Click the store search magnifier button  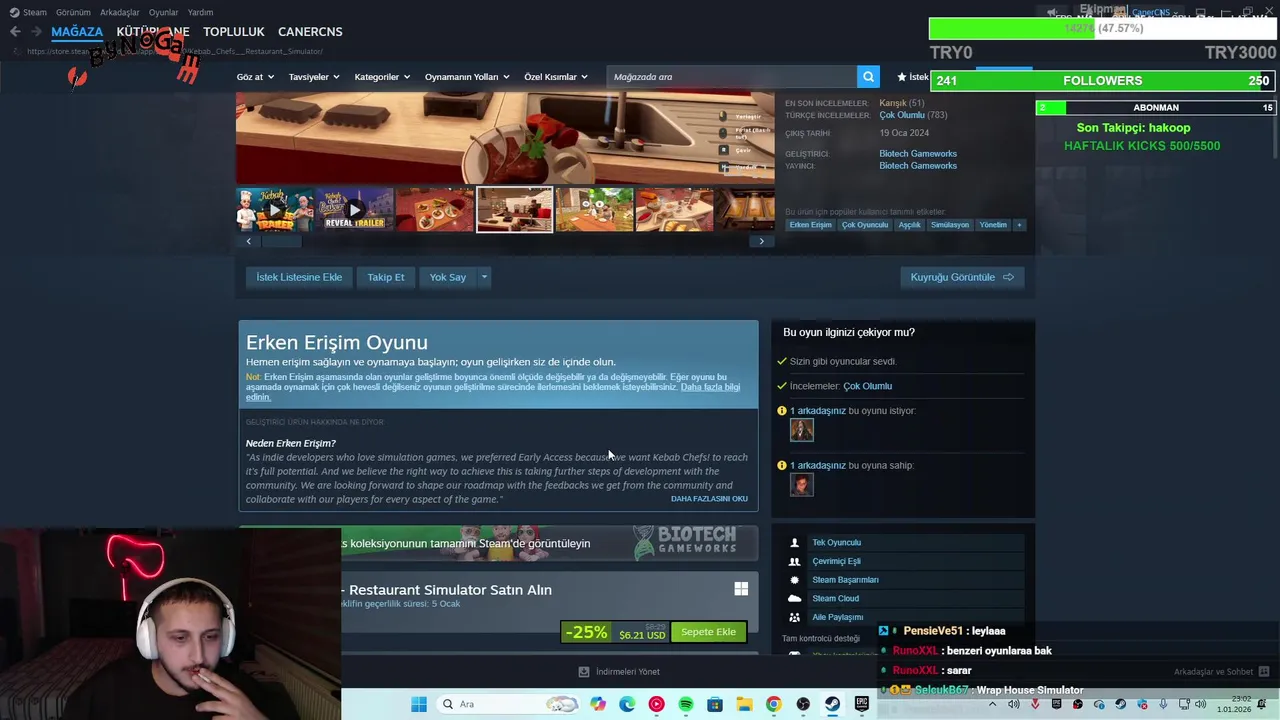pyautogui.click(x=868, y=76)
